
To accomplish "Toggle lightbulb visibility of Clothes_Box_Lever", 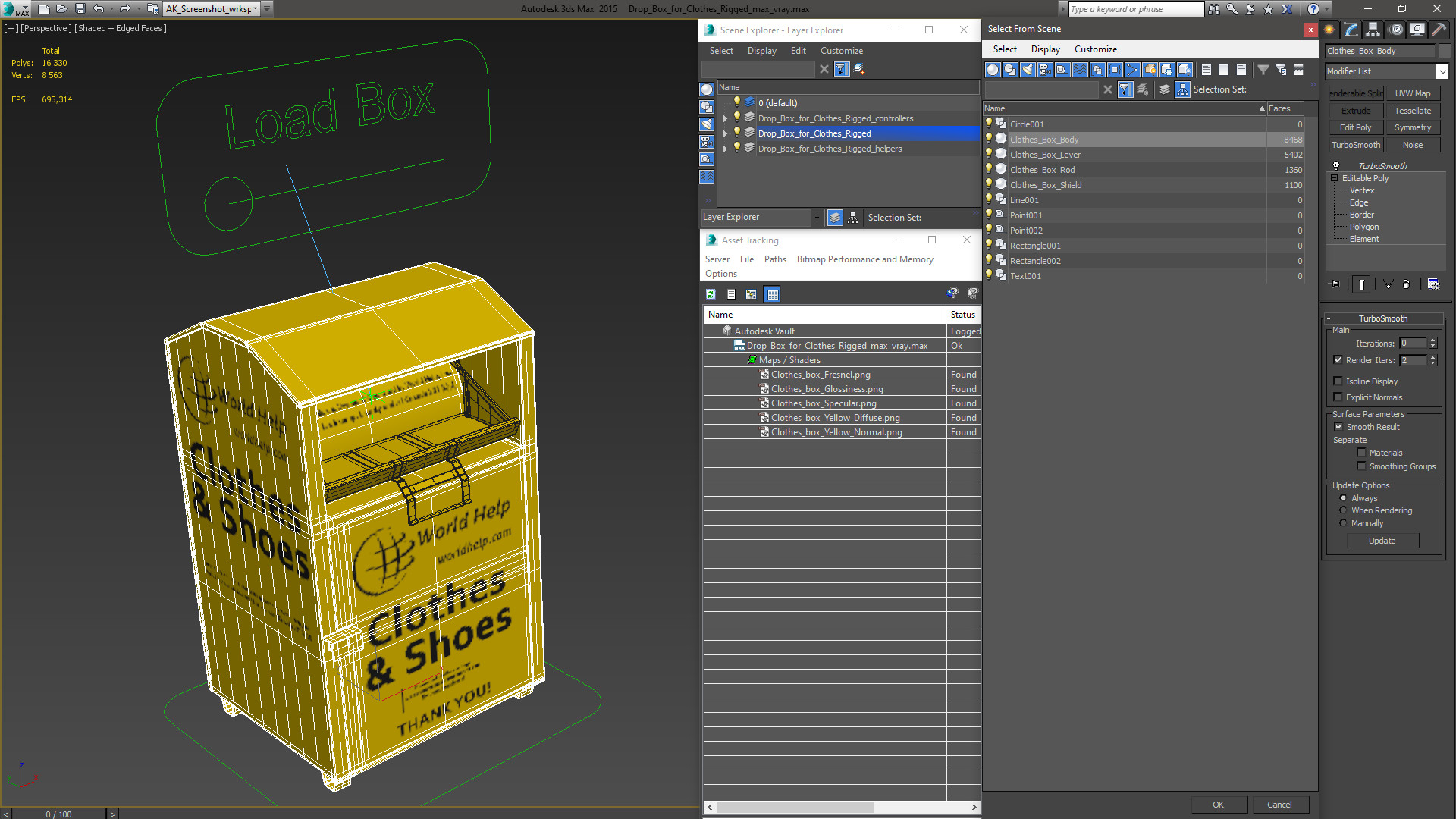I will 989,154.
